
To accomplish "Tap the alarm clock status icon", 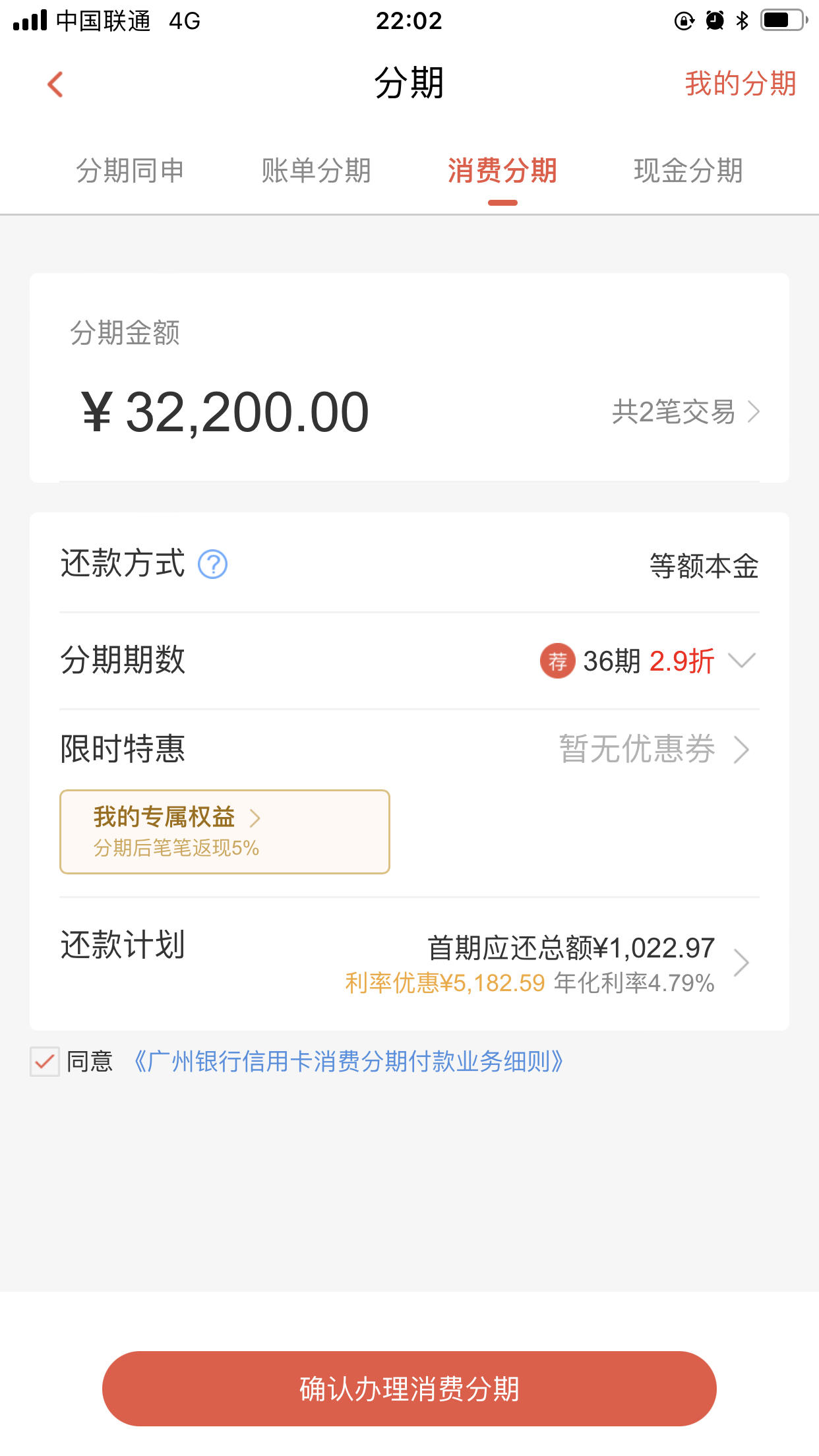I will coord(715,20).
